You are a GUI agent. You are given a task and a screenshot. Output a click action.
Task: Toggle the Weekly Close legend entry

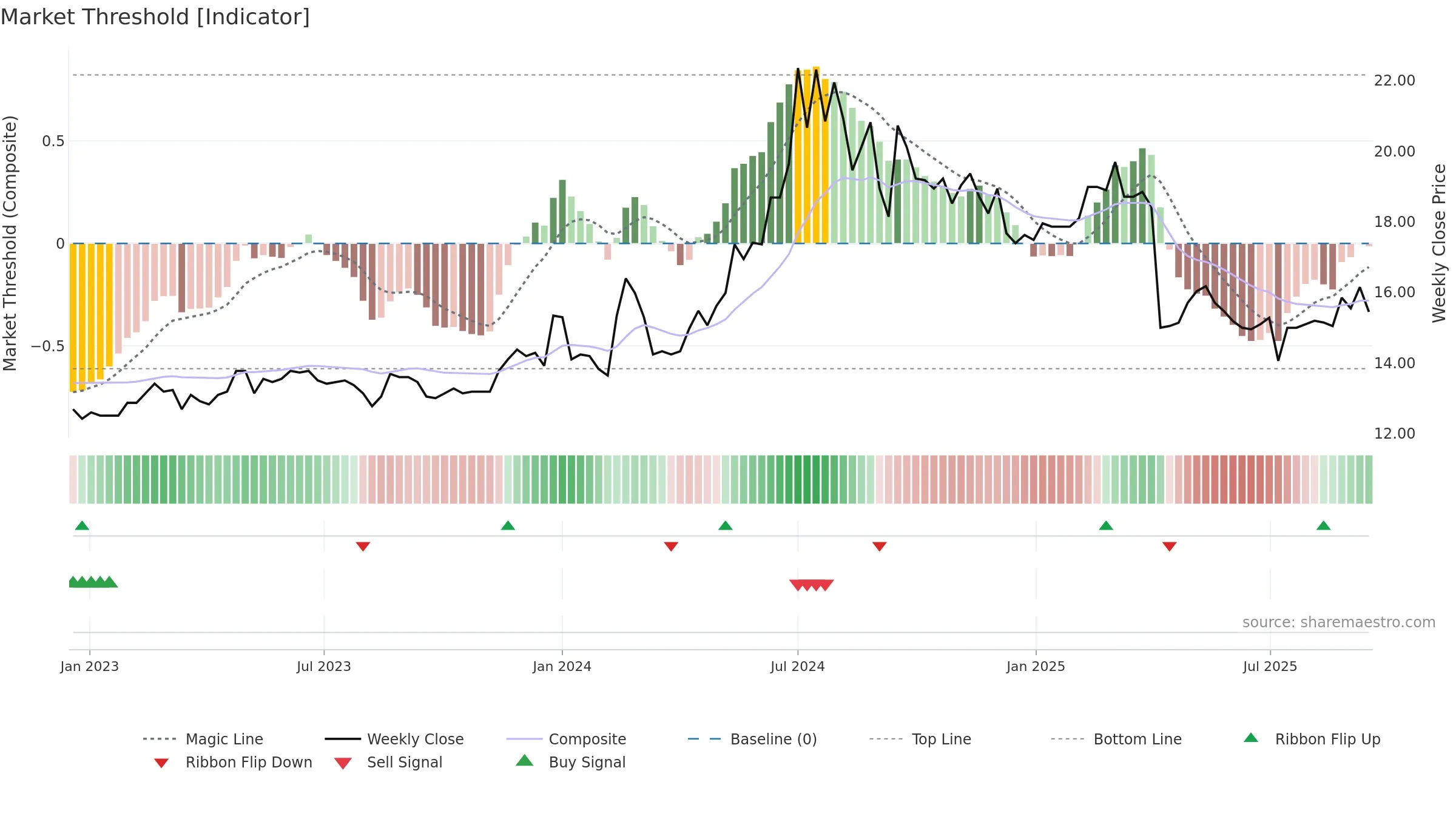point(394,739)
